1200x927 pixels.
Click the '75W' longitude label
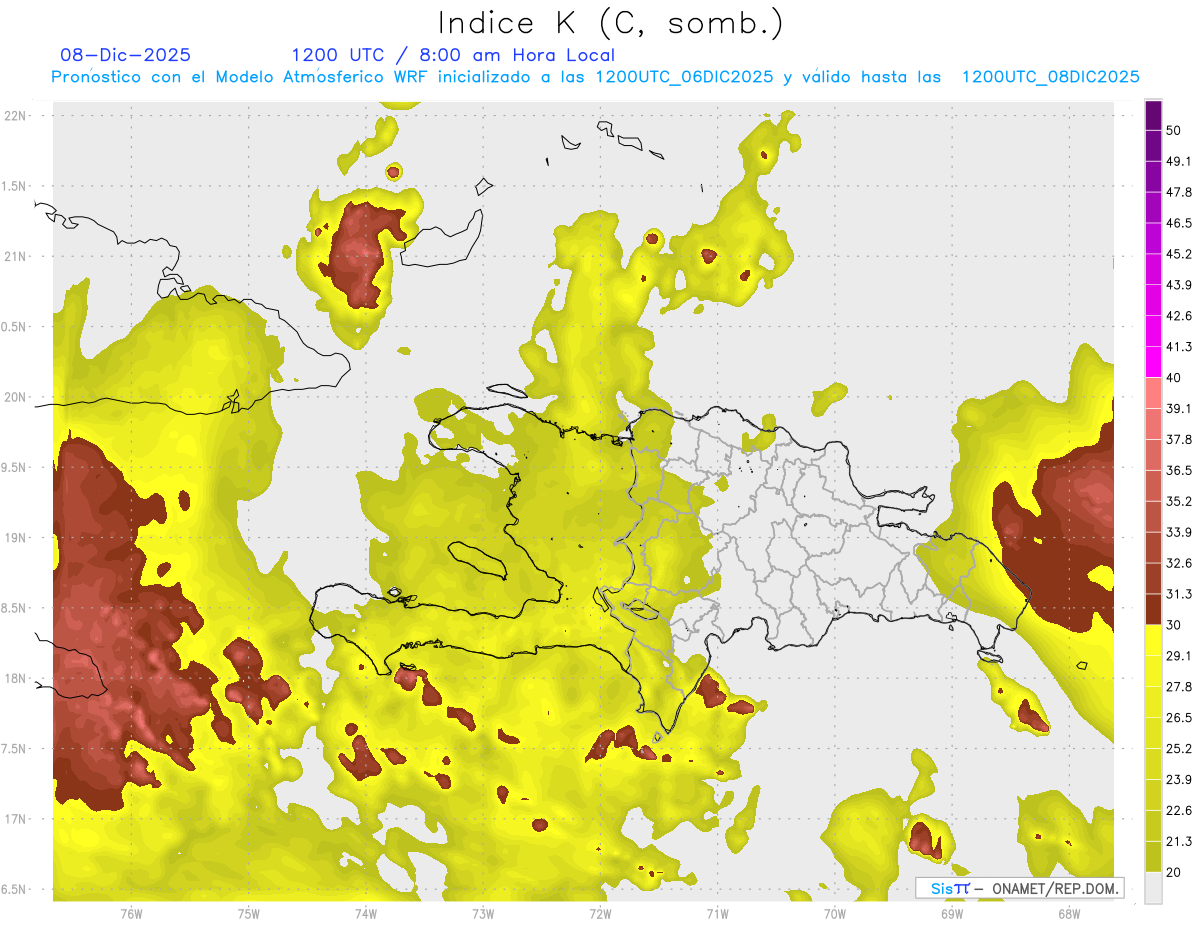click(x=248, y=914)
